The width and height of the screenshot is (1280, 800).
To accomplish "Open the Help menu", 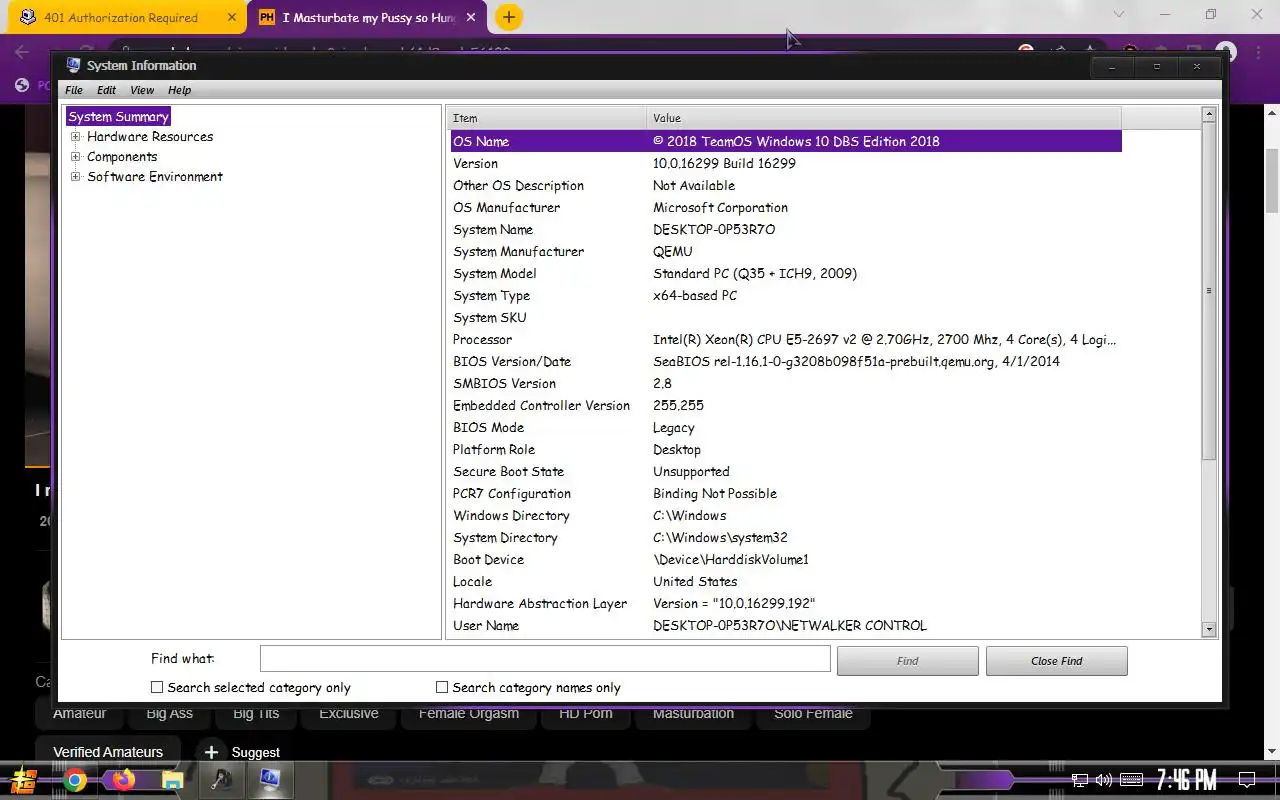I will pyautogui.click(x=179, y=90).
